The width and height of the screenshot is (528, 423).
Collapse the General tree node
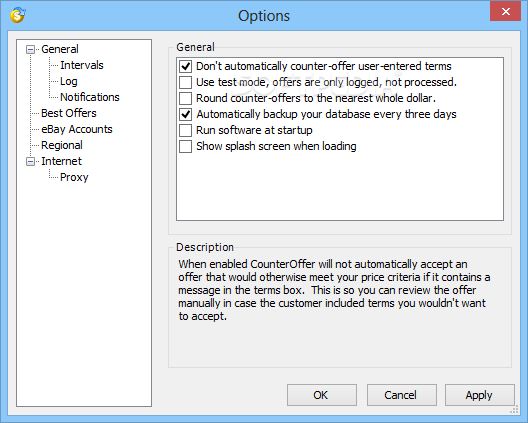[30, 50]
